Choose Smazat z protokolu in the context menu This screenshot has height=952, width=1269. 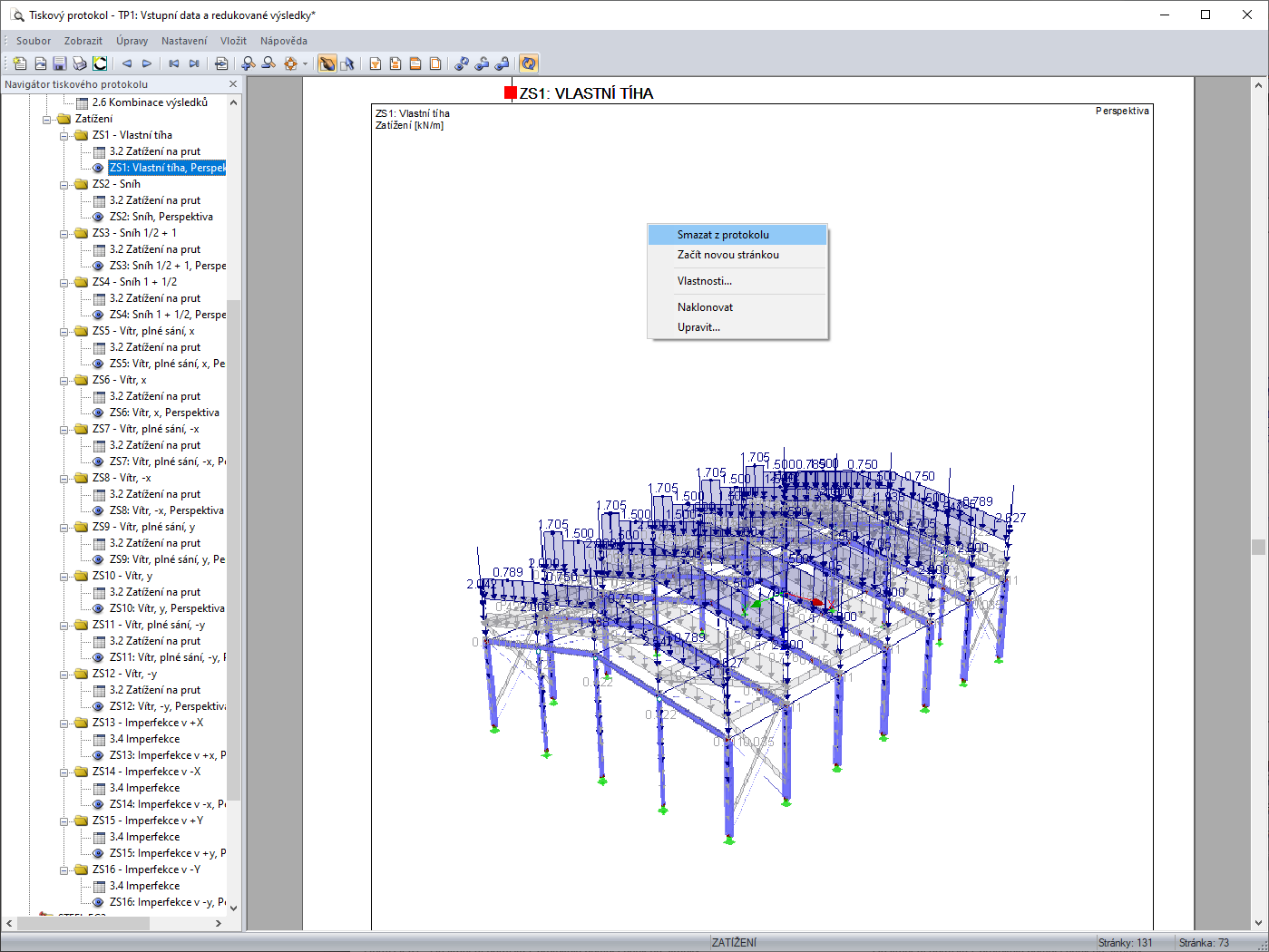tap(737, 235)
